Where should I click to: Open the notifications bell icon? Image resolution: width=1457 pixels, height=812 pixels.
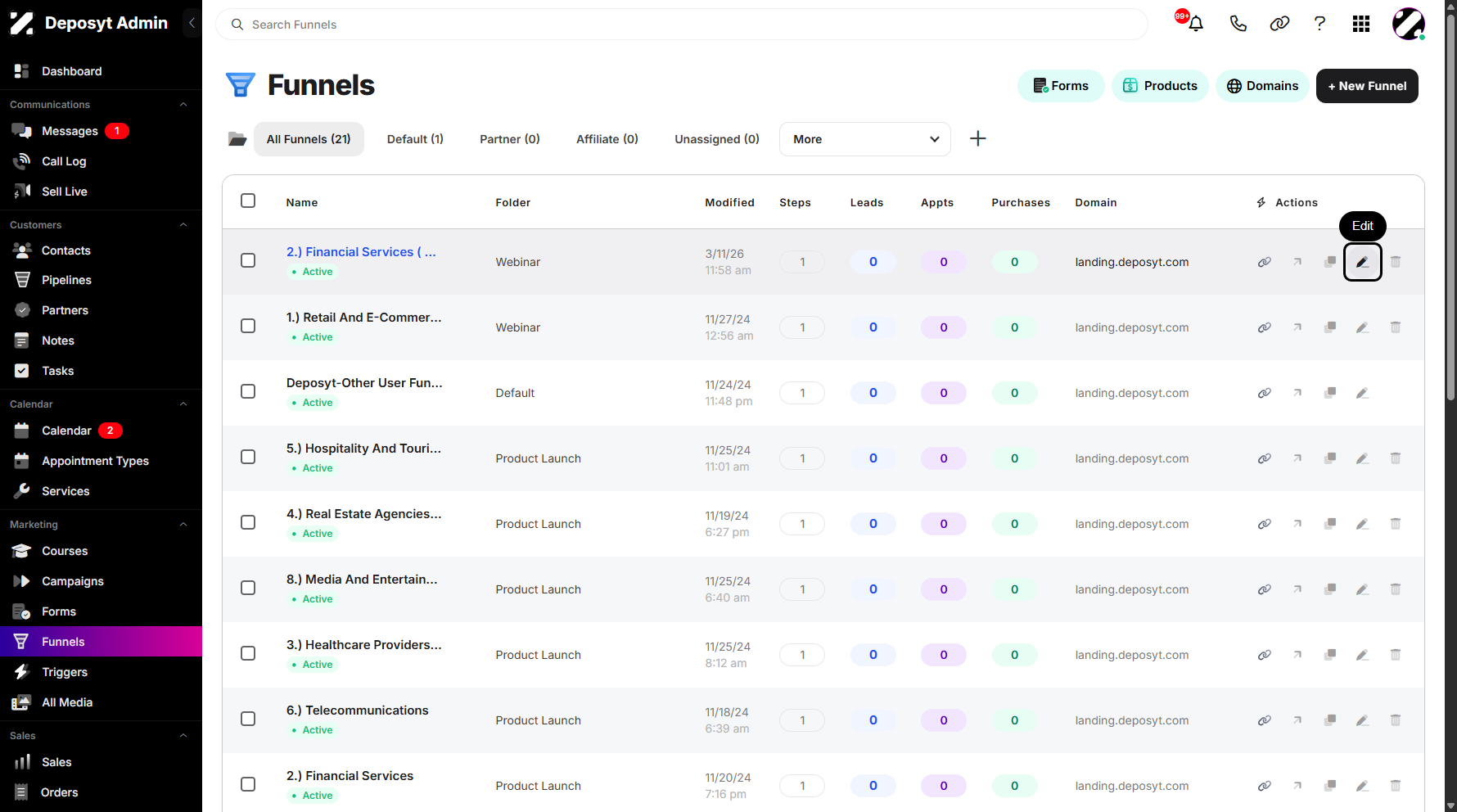coord(1195,24)
